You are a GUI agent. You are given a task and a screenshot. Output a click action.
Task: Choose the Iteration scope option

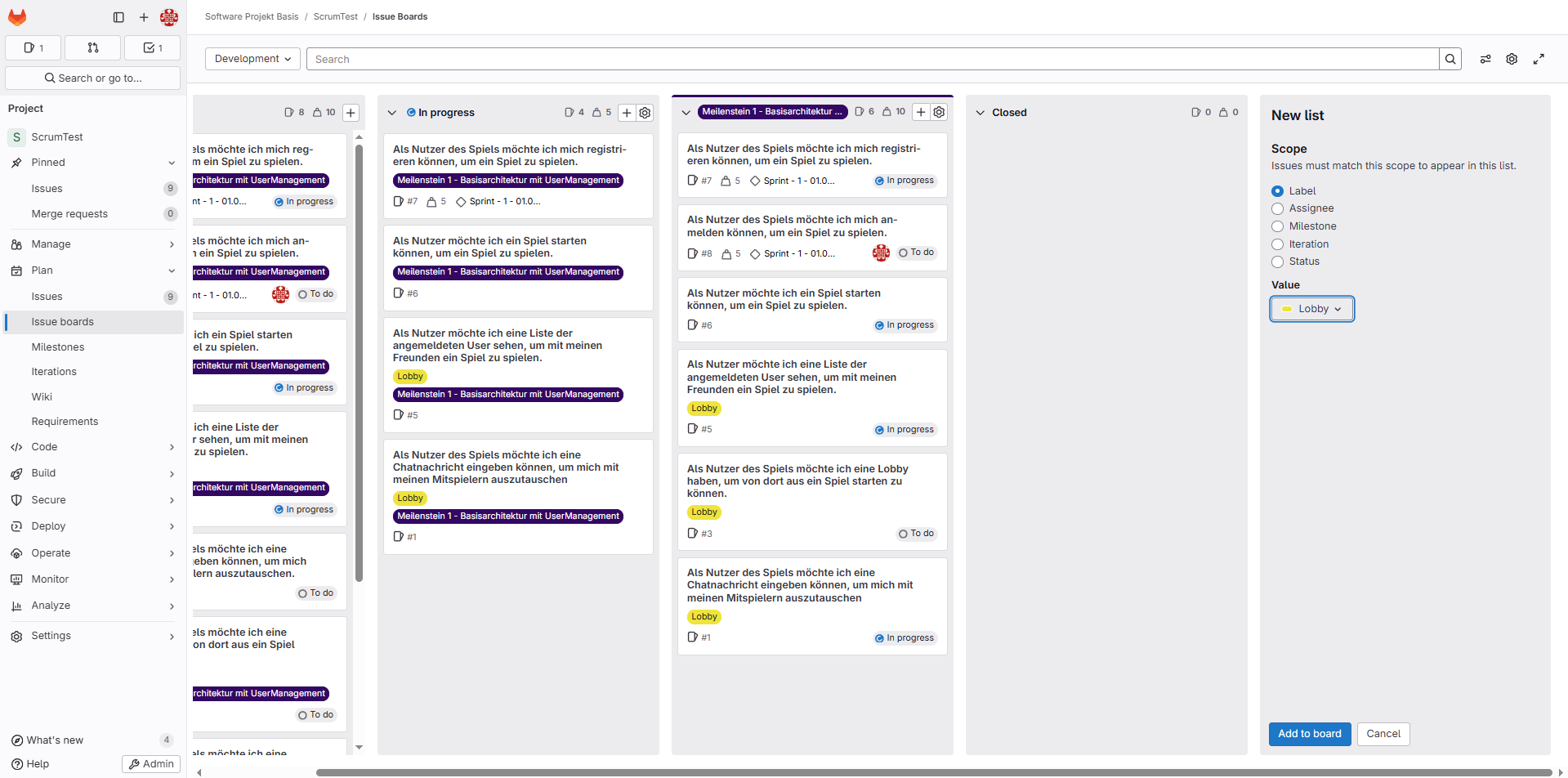click(x=1278, y=244)
